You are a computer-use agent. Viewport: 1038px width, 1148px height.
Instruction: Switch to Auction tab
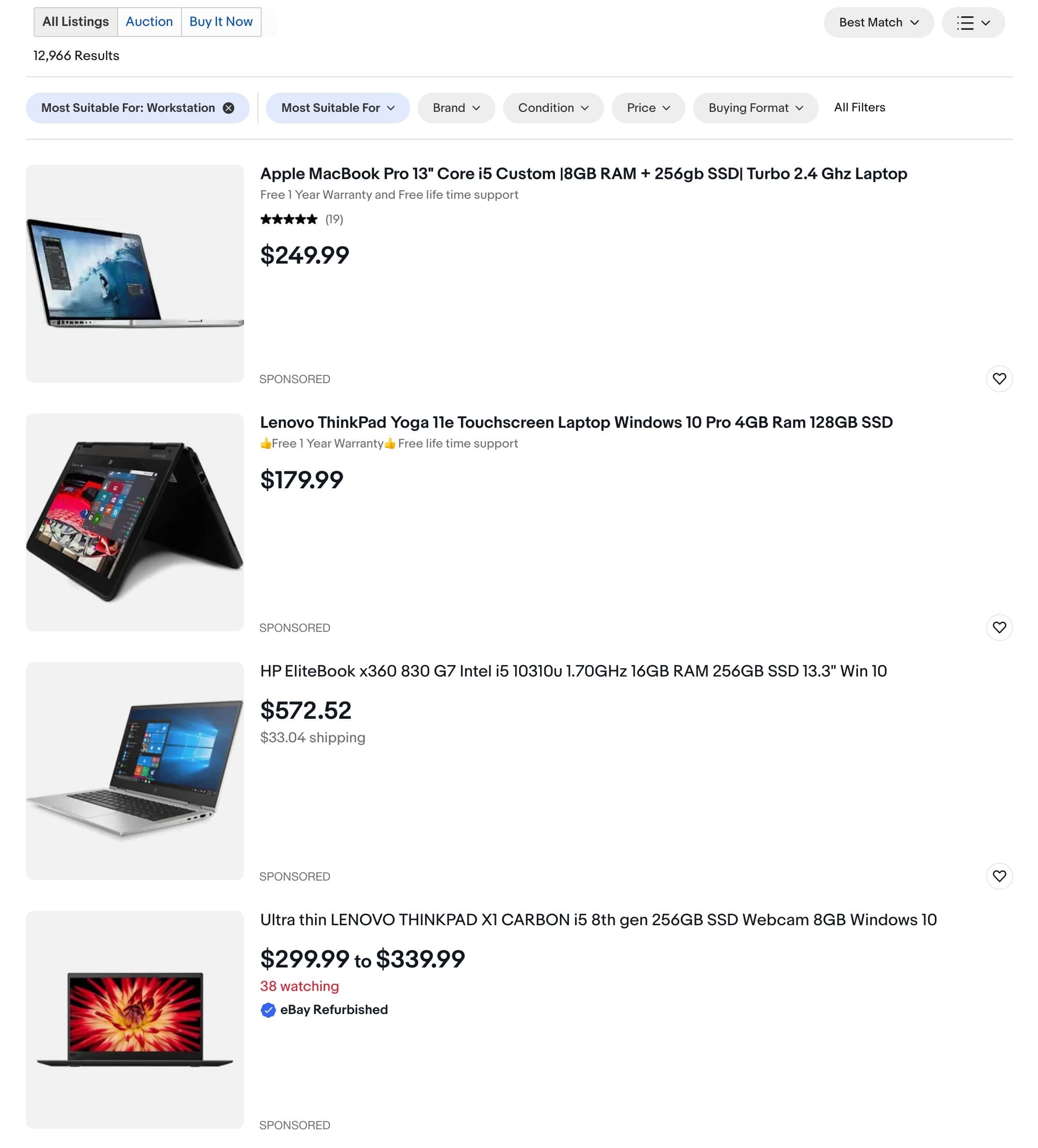149,21
